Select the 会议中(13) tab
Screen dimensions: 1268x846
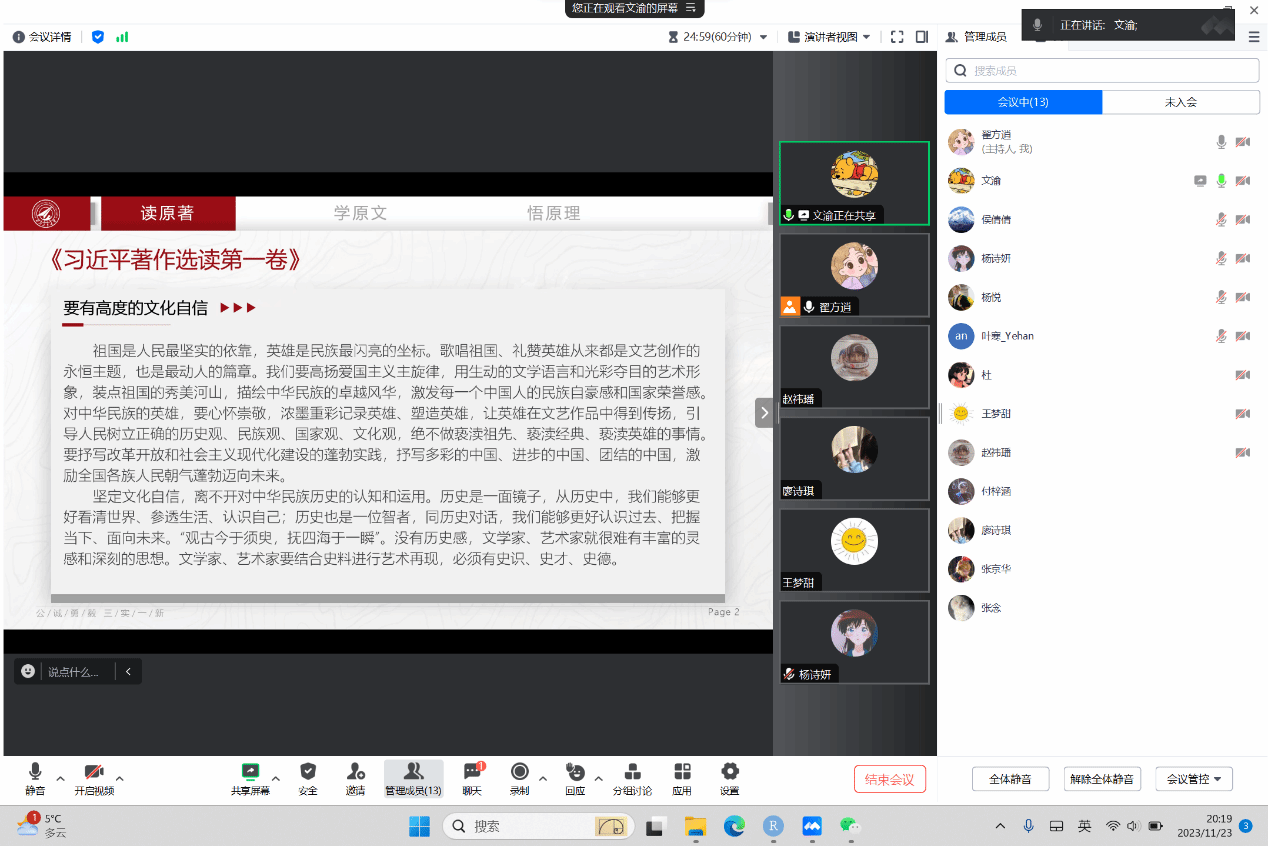point(1023,102)
